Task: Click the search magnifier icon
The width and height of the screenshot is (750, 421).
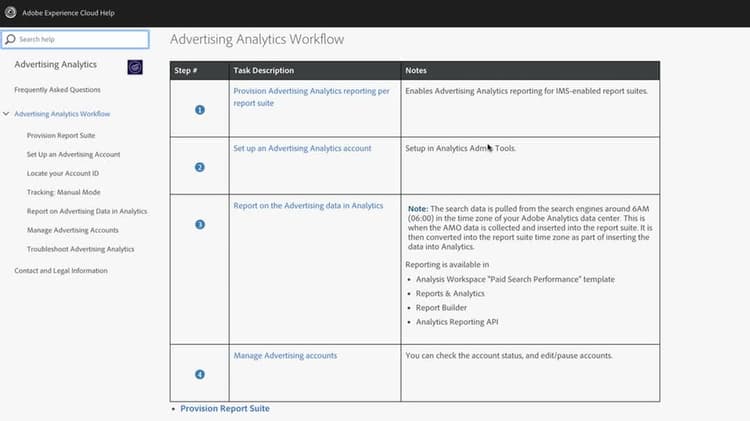Action: point(10,39)
